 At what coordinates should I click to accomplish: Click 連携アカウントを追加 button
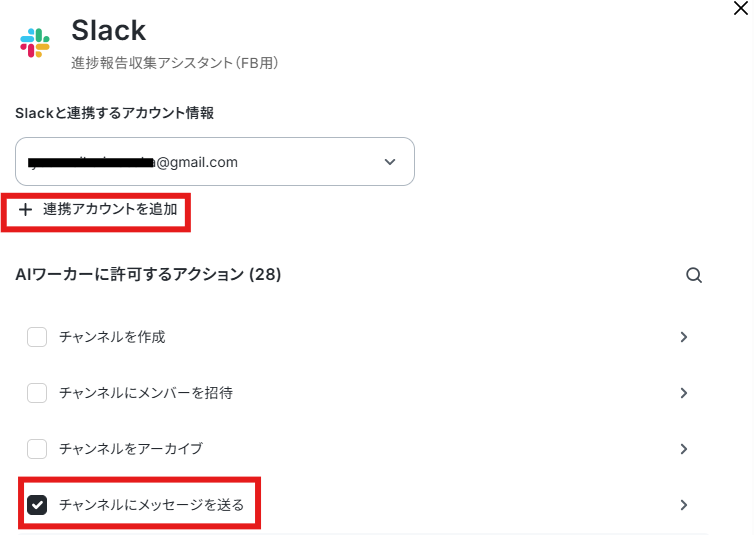point(98,210)
